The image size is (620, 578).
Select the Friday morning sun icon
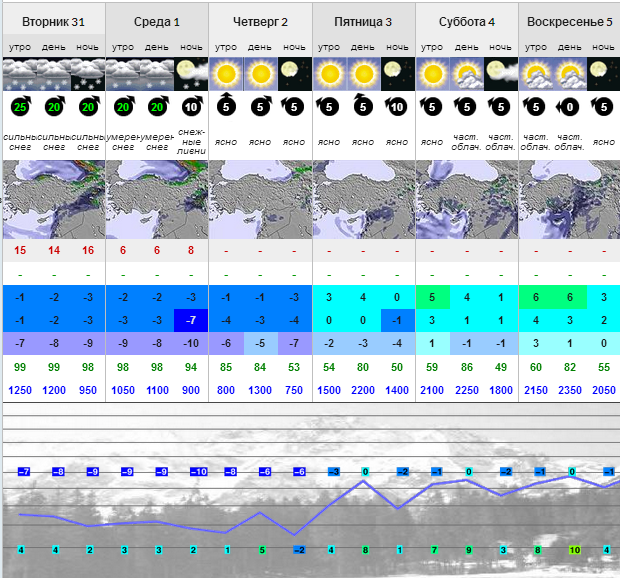click(x=329, y=74)
